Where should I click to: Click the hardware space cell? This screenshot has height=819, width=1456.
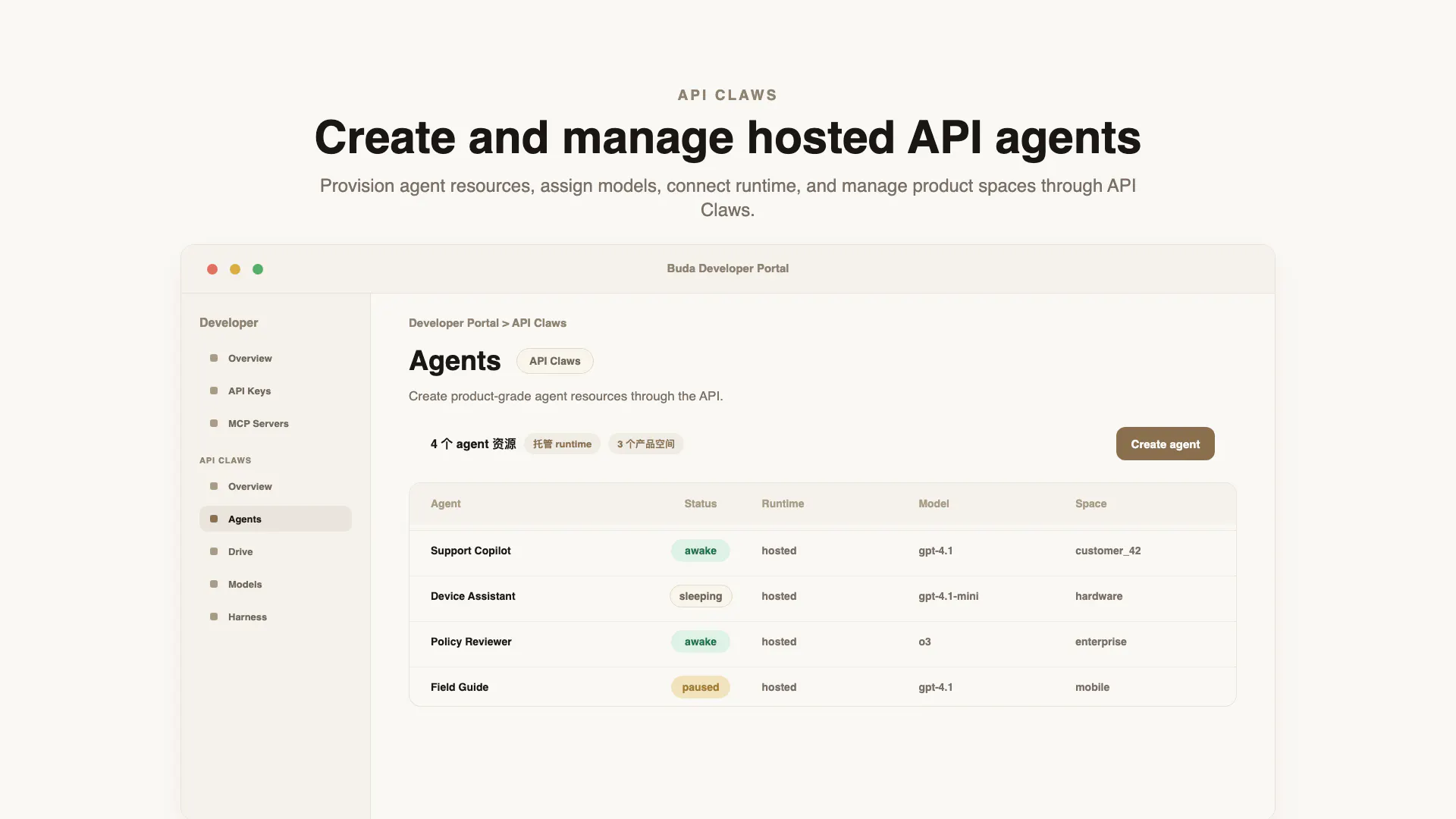[1098, 596]
